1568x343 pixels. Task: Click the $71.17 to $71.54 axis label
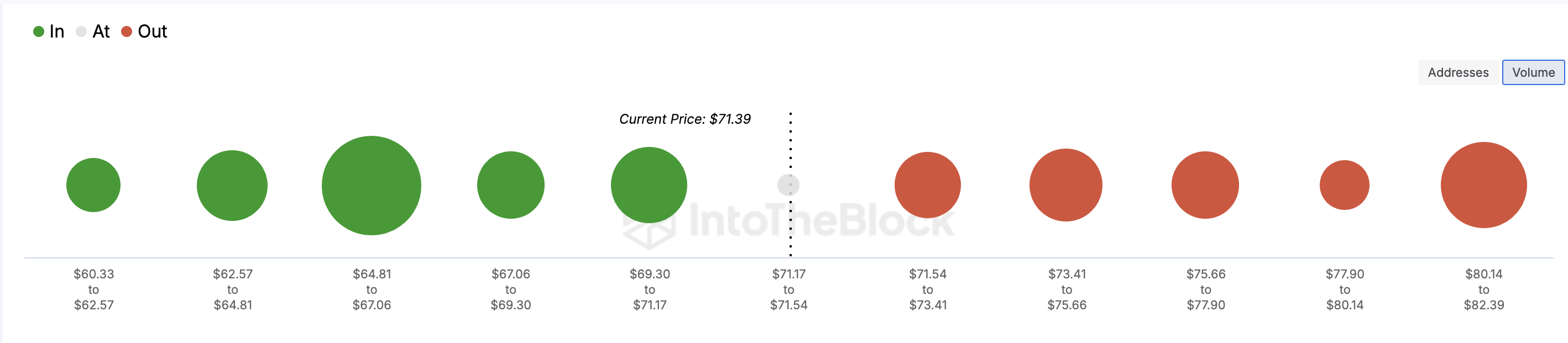click(x=789, y=289)
